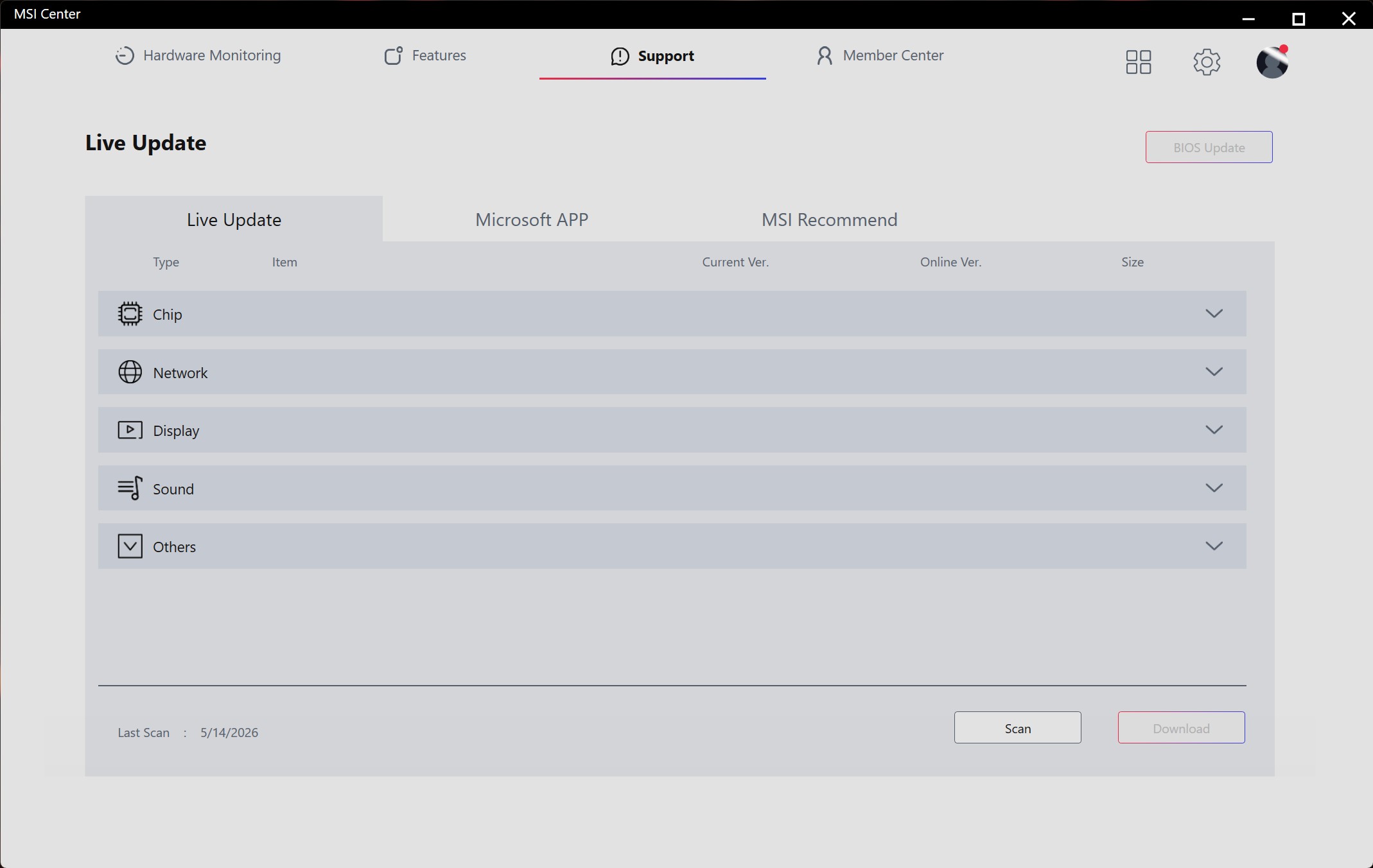Viewport: 1373px width, 868px height.
Task: Click the Support speech-bubble icon
Action: [620, 56]
